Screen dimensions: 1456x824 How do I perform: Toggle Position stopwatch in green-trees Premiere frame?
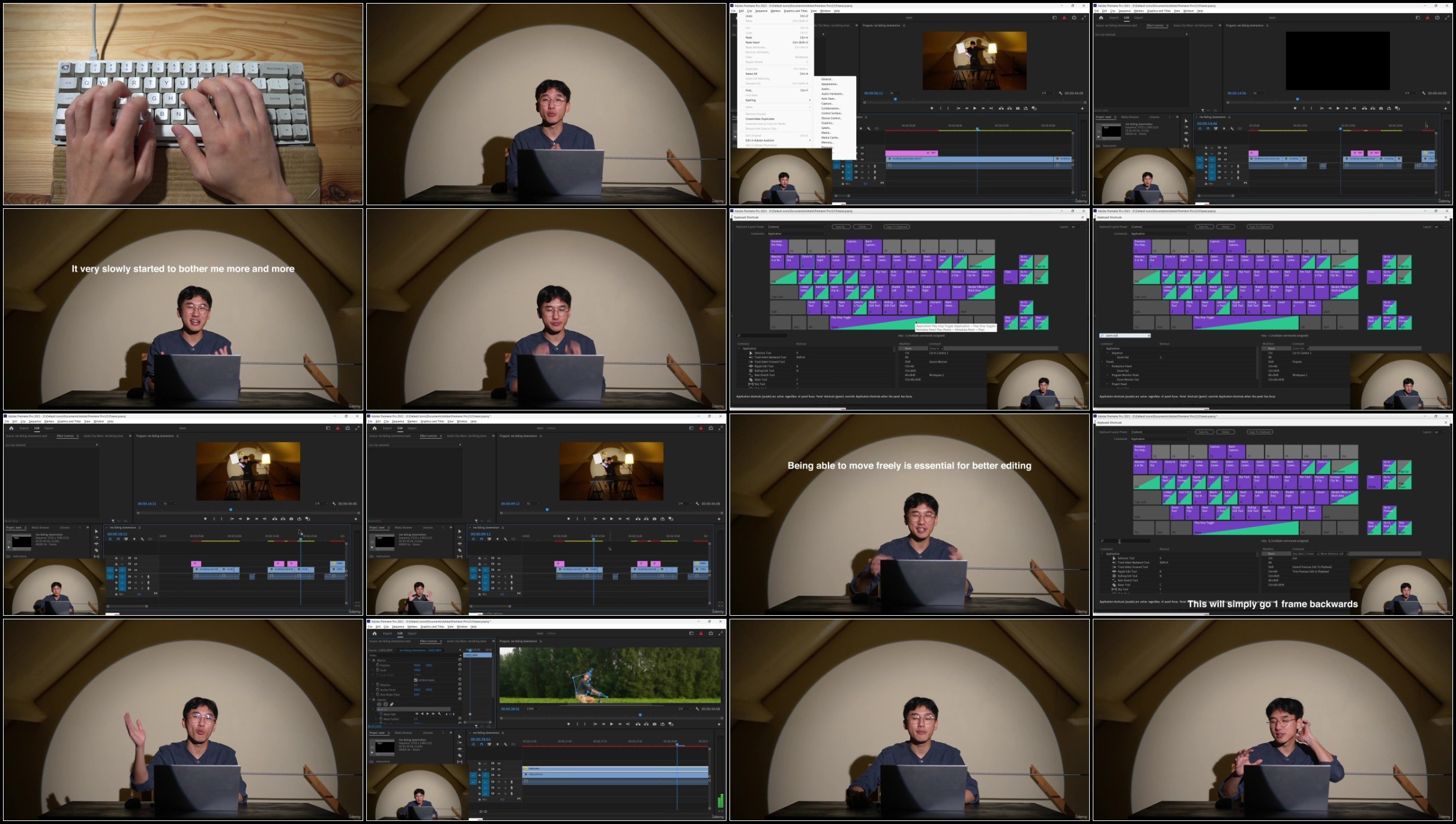coord(378,665)
